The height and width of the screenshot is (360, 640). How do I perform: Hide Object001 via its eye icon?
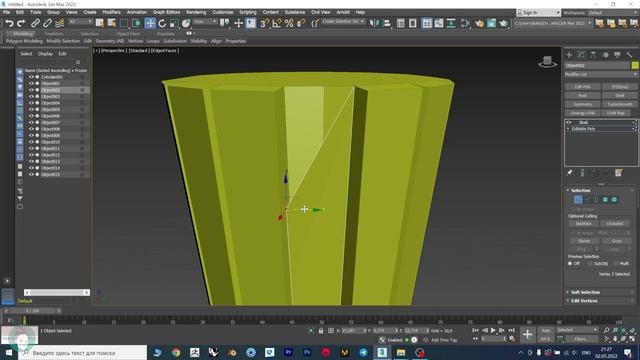31,83
